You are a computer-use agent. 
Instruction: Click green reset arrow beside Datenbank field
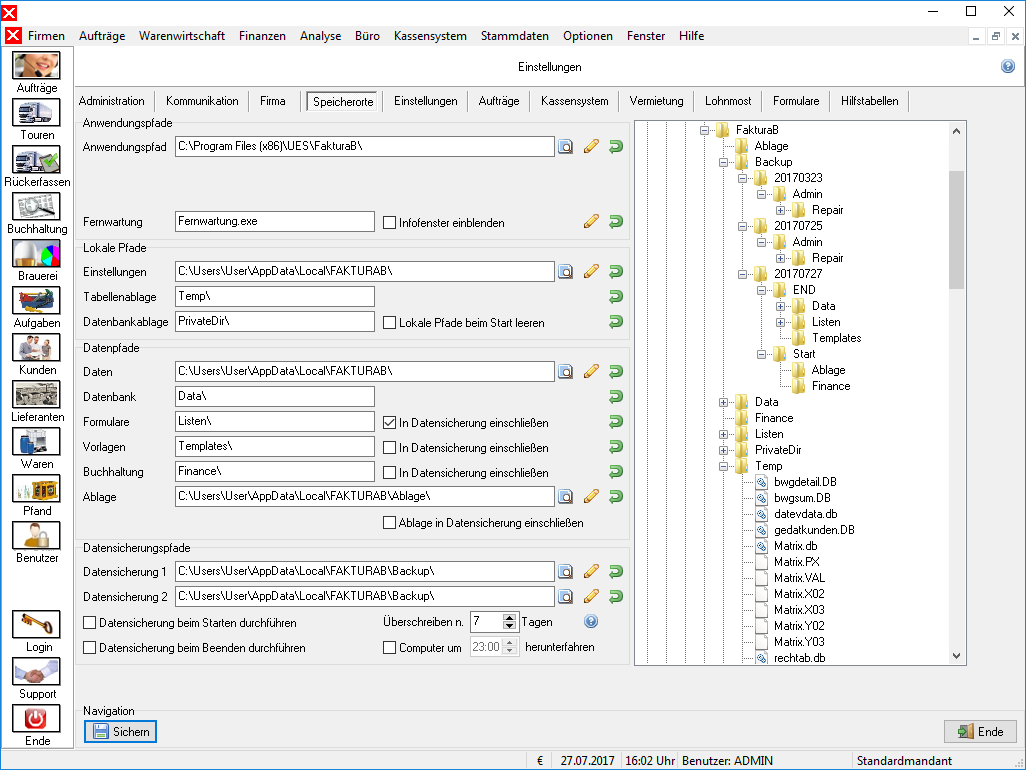(616, 396)
